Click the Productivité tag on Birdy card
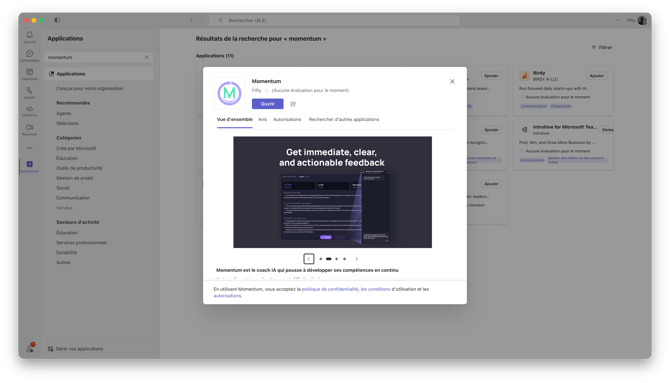The height and width of the screenshot is (383, 670). point(560,106)
